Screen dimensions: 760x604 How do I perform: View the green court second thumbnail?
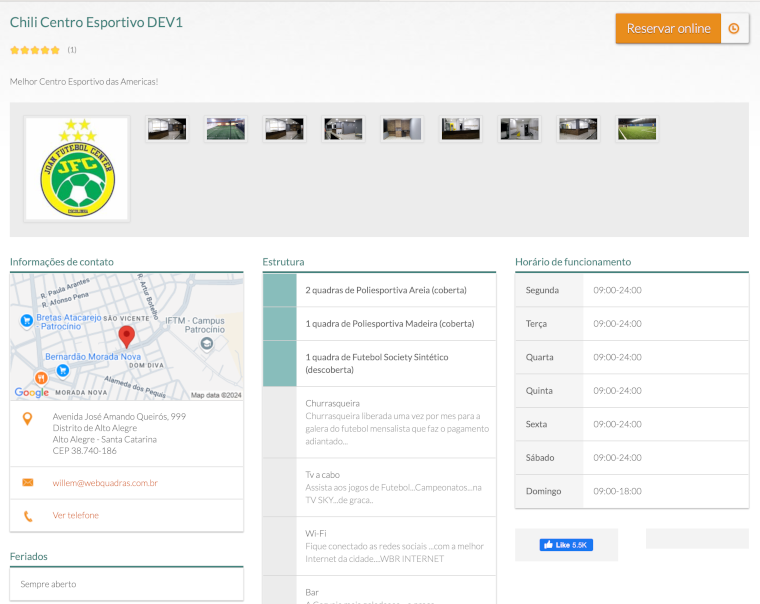[226, 129]
